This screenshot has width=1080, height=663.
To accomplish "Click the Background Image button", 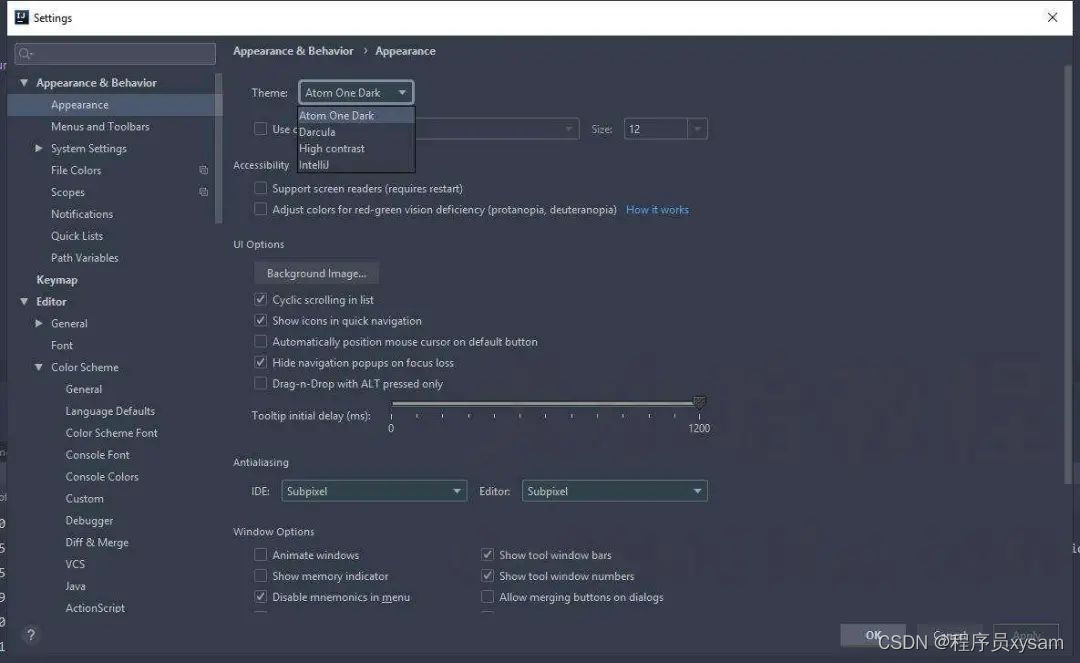I will (x=316, y=273).
